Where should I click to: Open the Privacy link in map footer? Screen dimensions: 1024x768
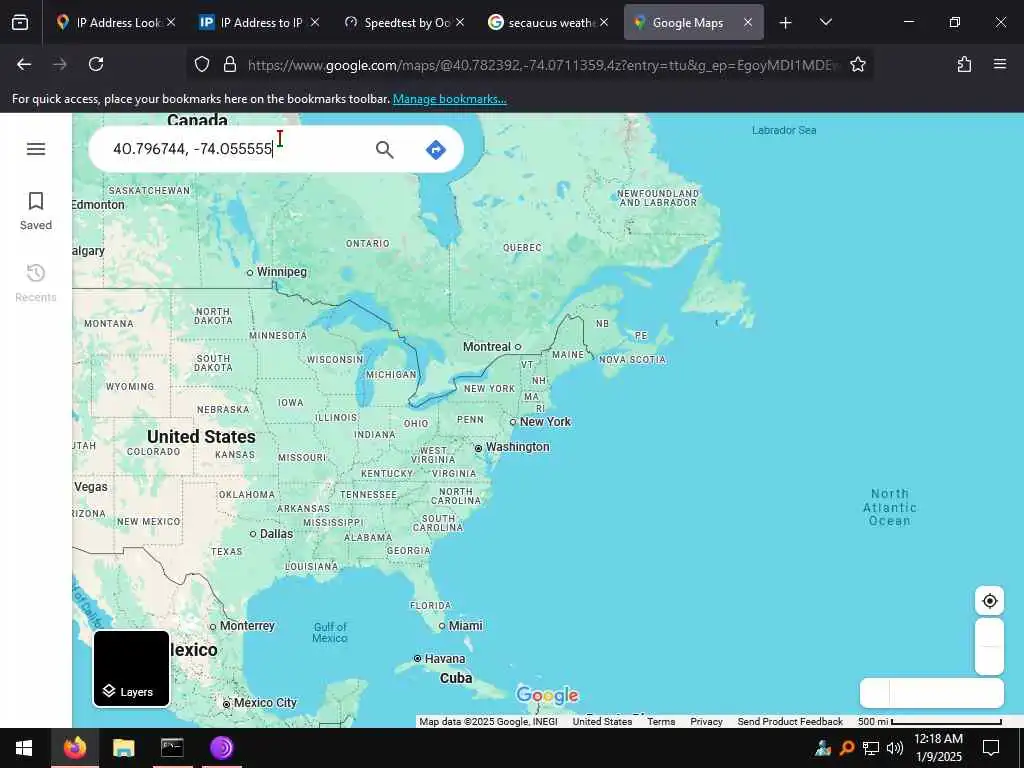(706, 722)
